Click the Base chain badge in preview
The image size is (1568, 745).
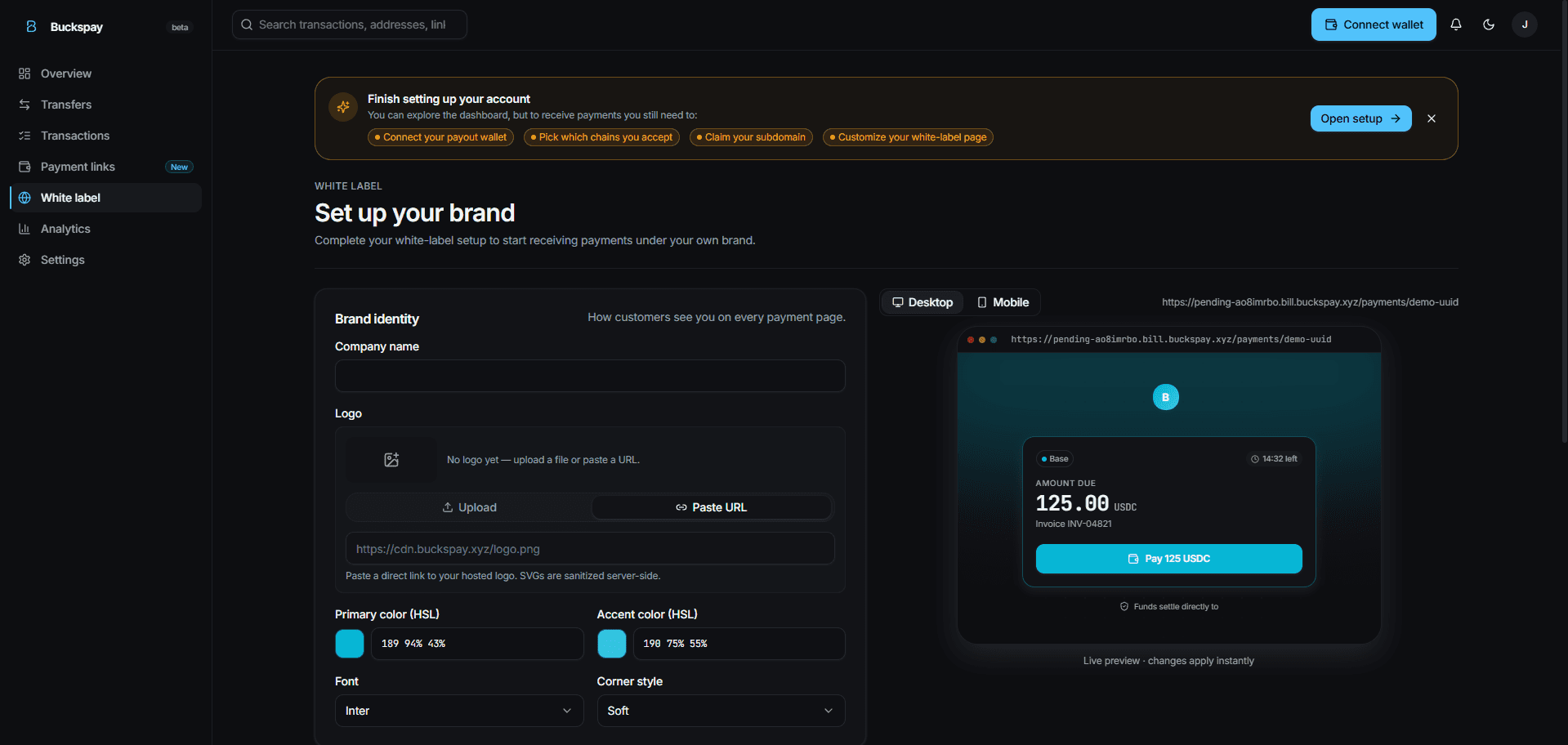tap(1054, 459)
